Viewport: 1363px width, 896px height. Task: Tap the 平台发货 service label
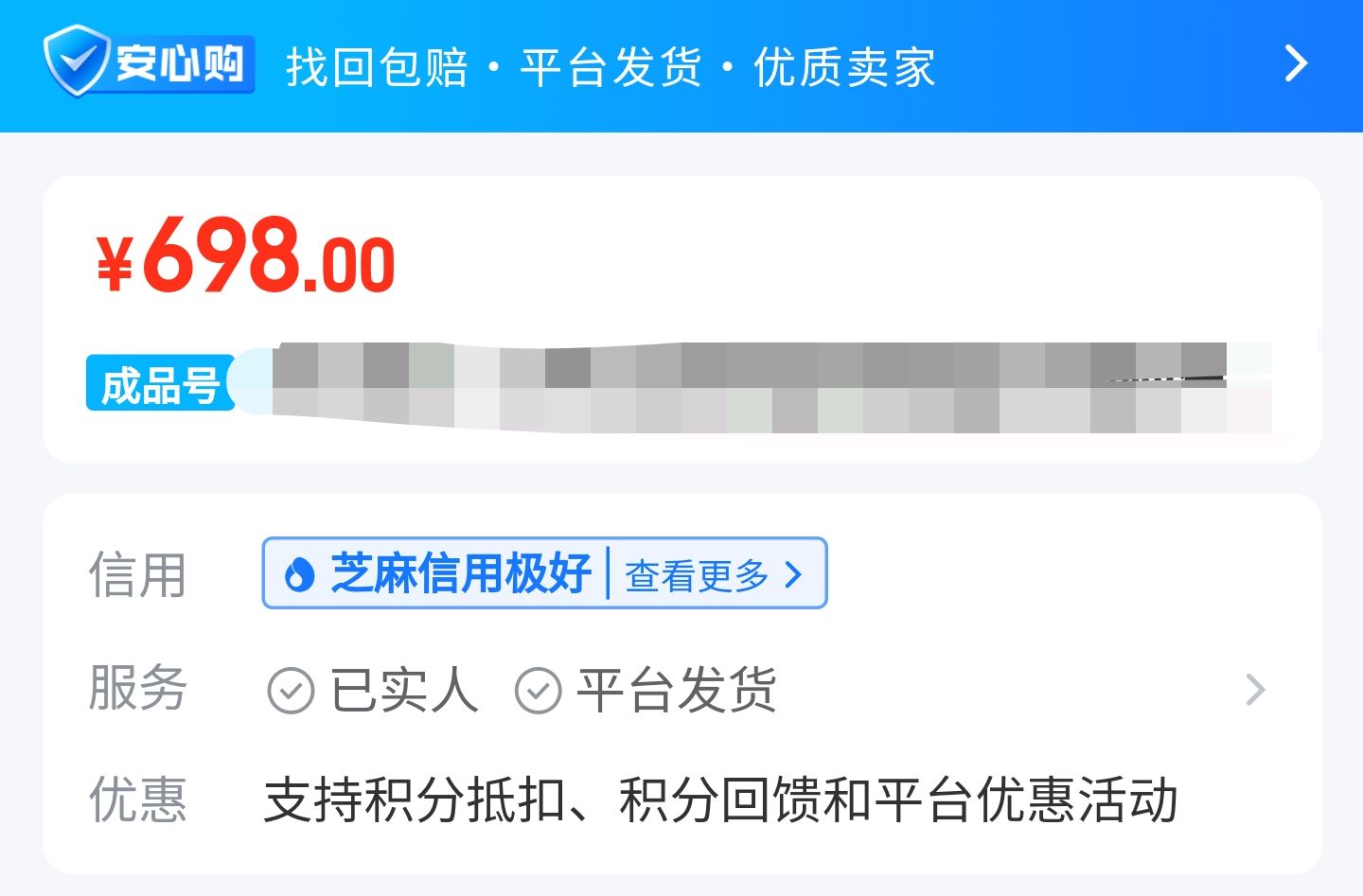677,690
